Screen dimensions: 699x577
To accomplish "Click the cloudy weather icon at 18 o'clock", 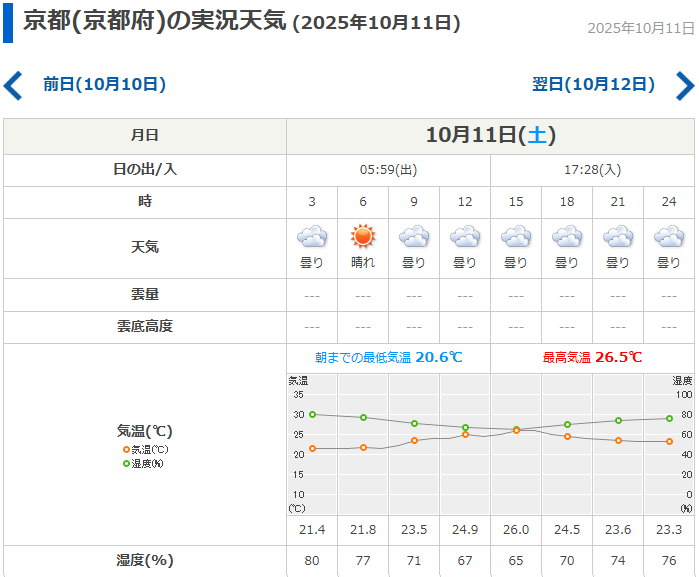I will click(567, 238).
